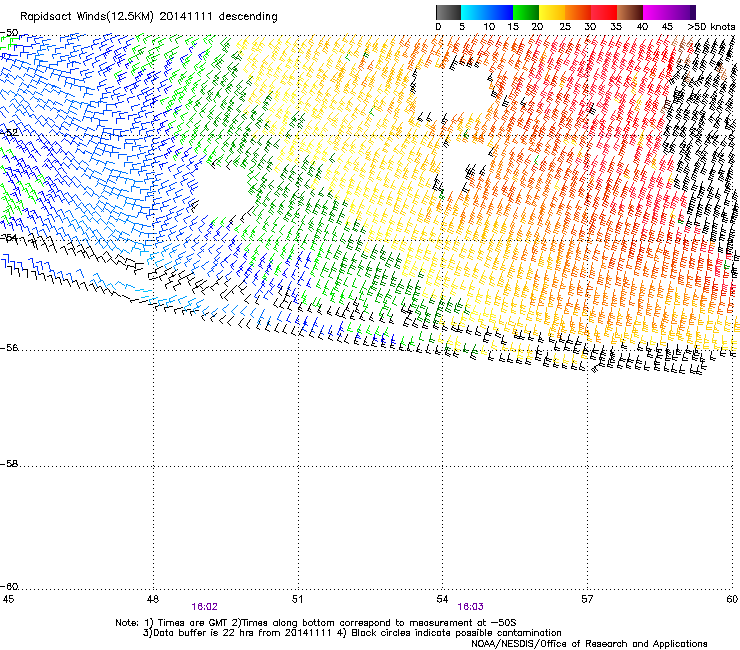Click the '-54' latitude axis label

pos(9,237)
